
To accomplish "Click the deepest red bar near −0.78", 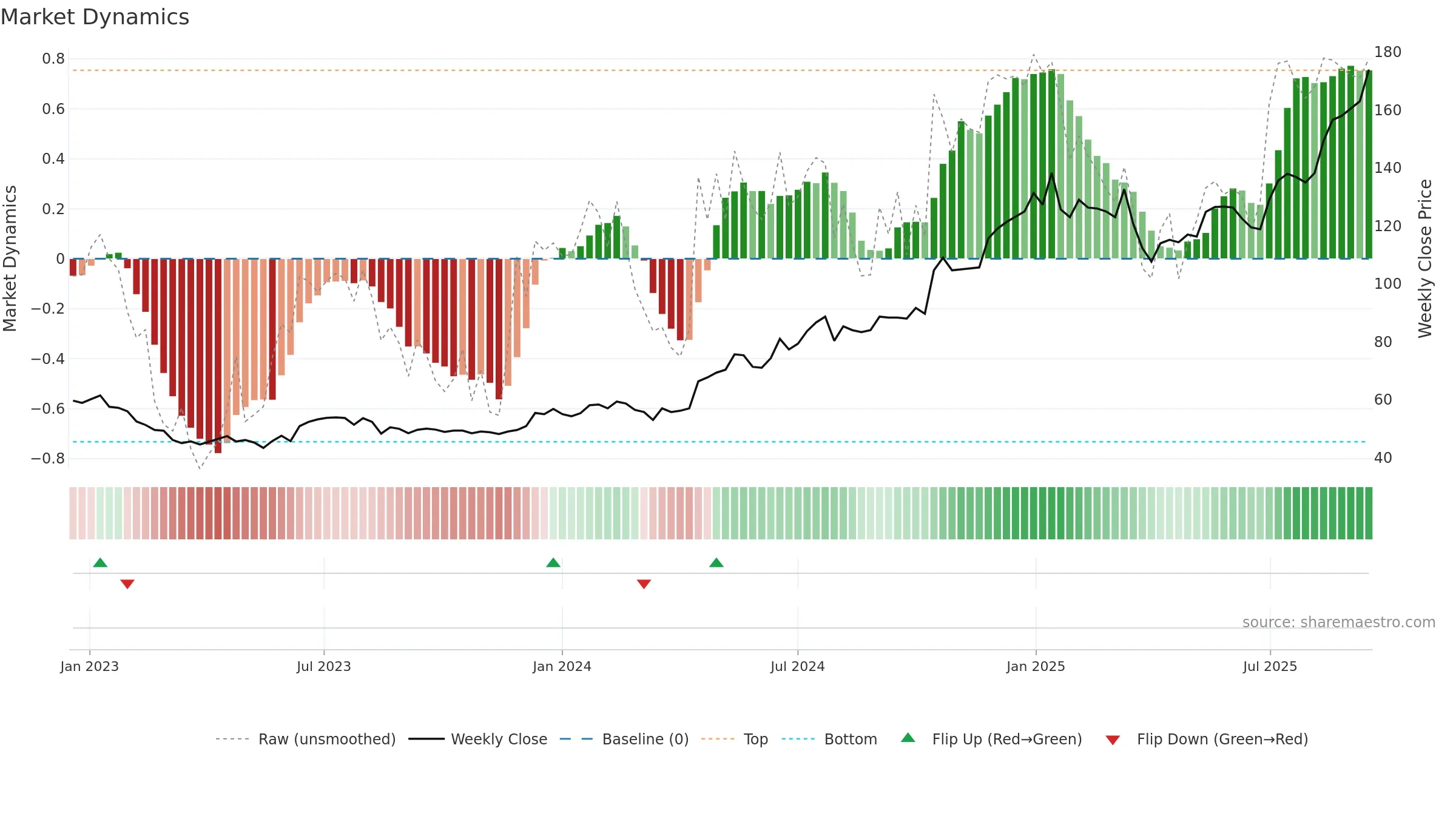I will pyautogui.click(x=218, y=356).
